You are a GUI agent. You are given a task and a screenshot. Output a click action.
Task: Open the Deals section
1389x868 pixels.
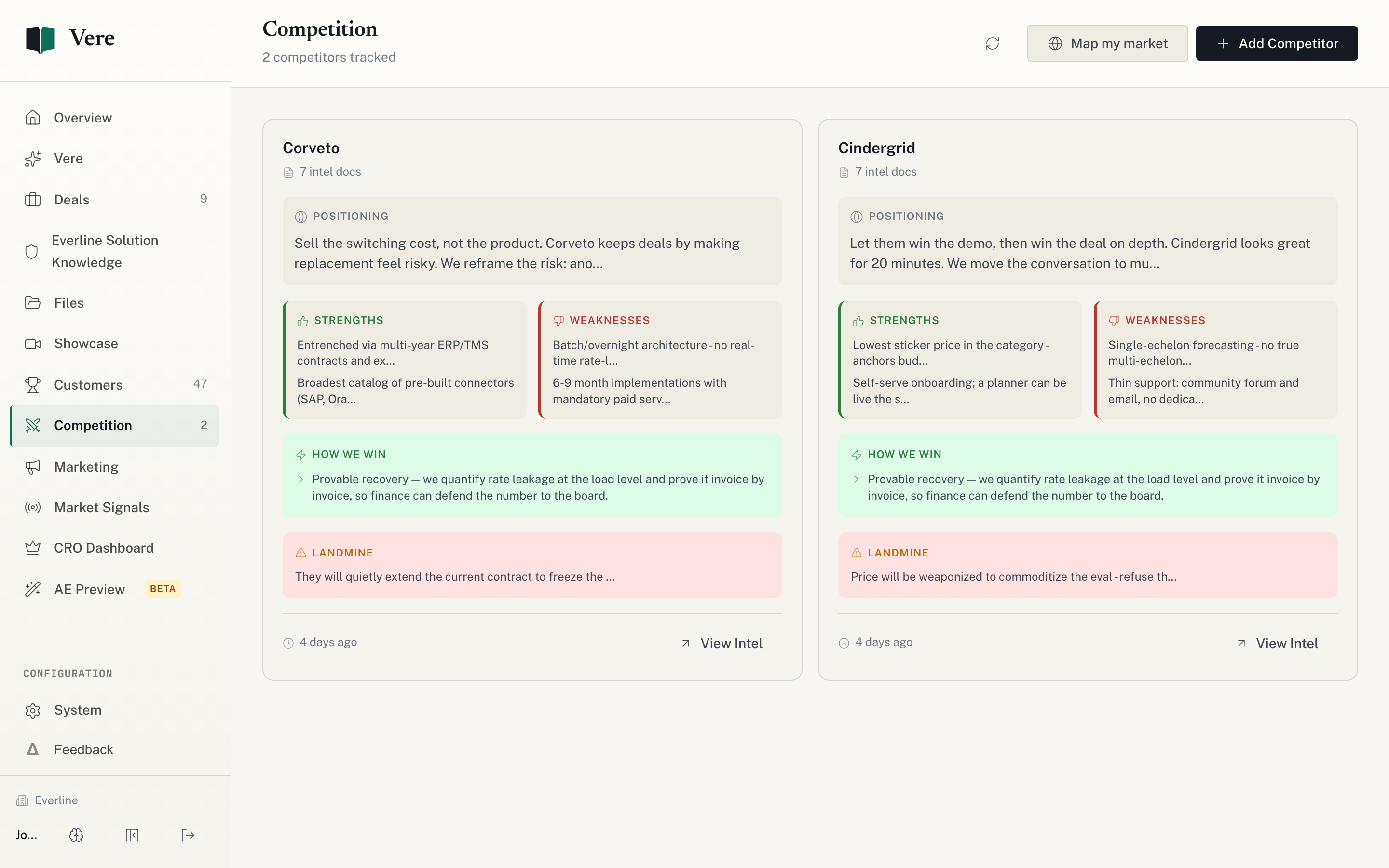point(114,199)
